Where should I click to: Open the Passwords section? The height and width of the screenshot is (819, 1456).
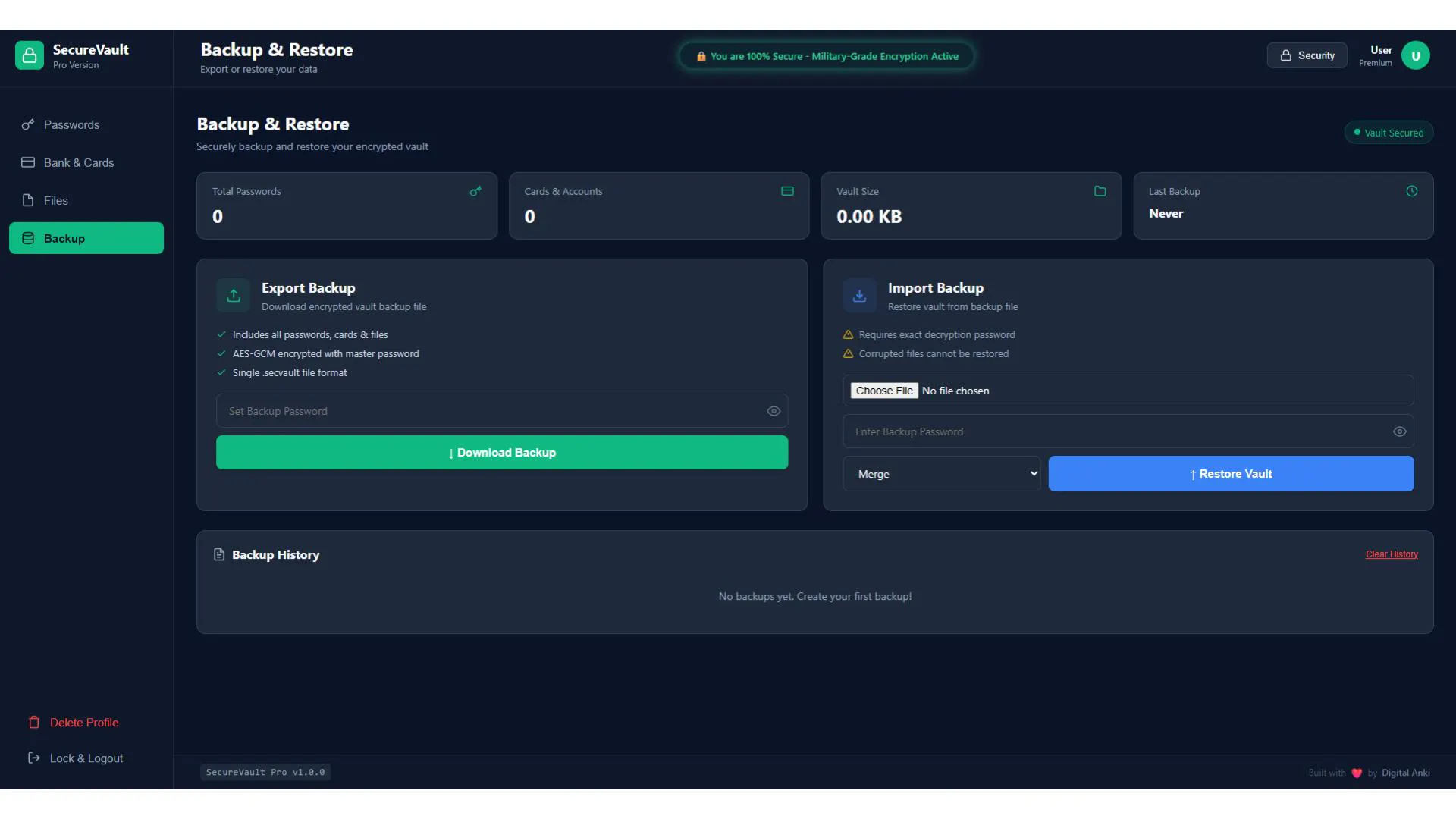pyautogui.click(x=86, y=124)
